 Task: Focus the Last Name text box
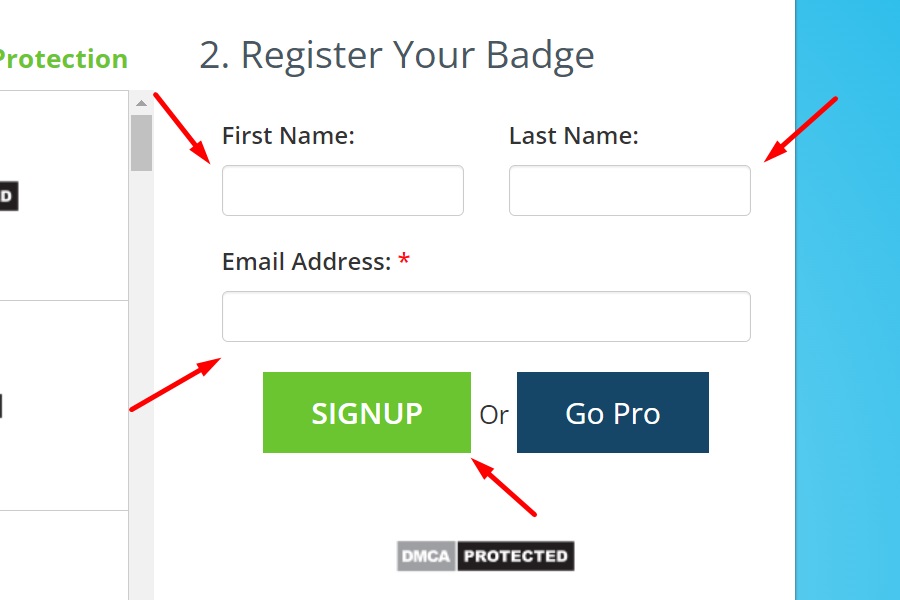pos(630,191)
